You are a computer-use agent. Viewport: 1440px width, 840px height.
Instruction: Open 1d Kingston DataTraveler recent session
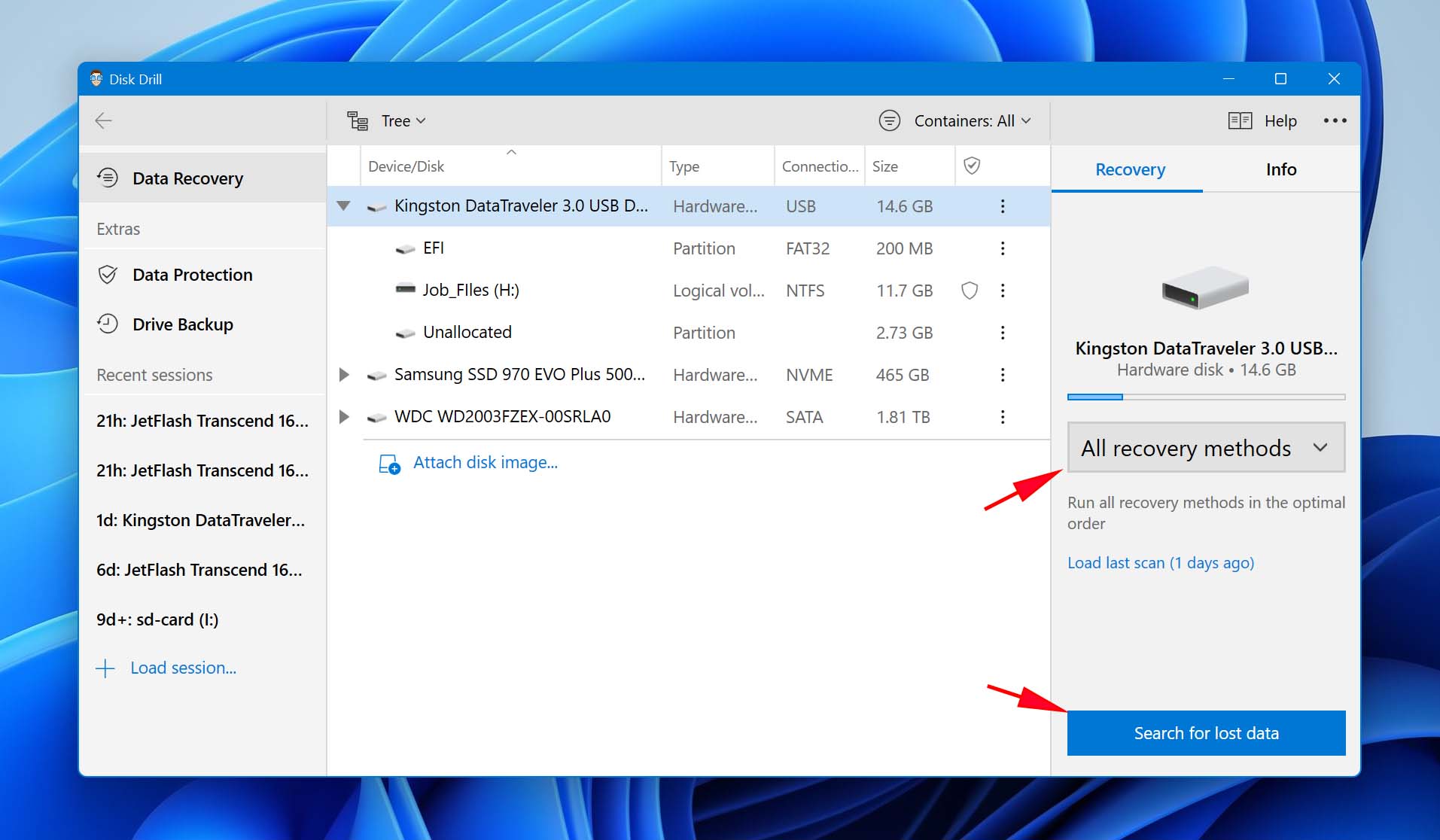(202, 519)
